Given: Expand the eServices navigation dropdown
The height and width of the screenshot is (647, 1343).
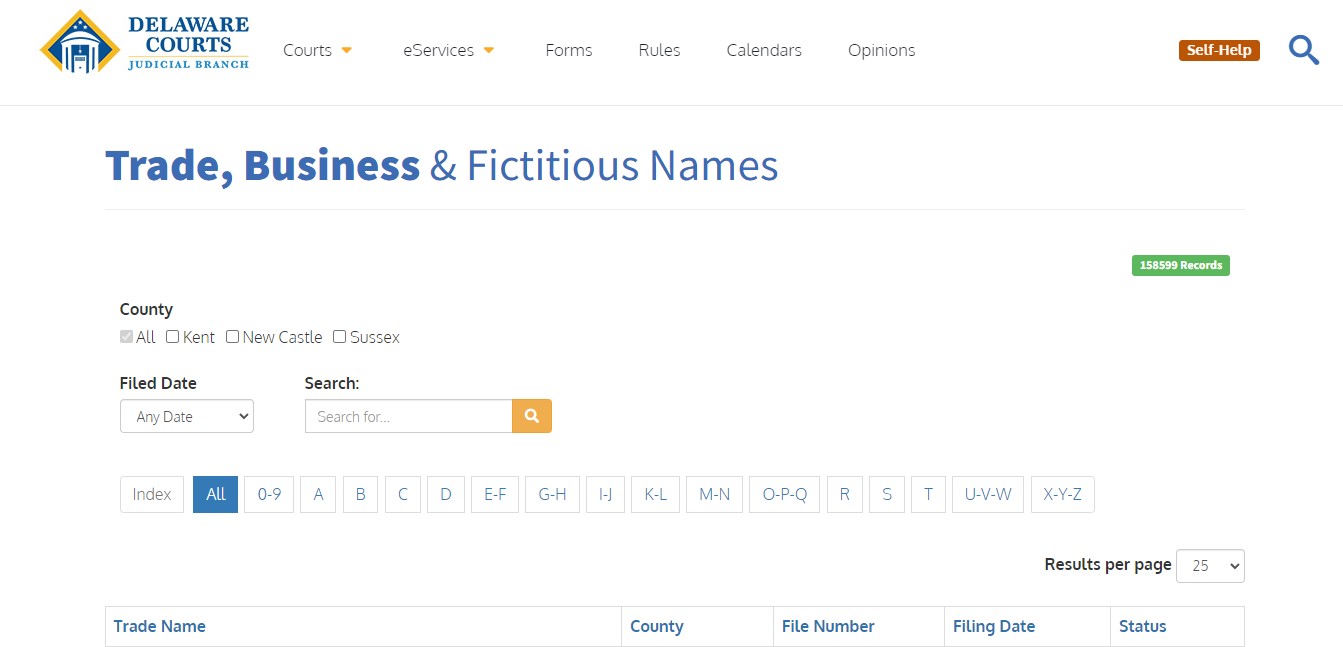Looking at the screenshot, I should [447, 49].
